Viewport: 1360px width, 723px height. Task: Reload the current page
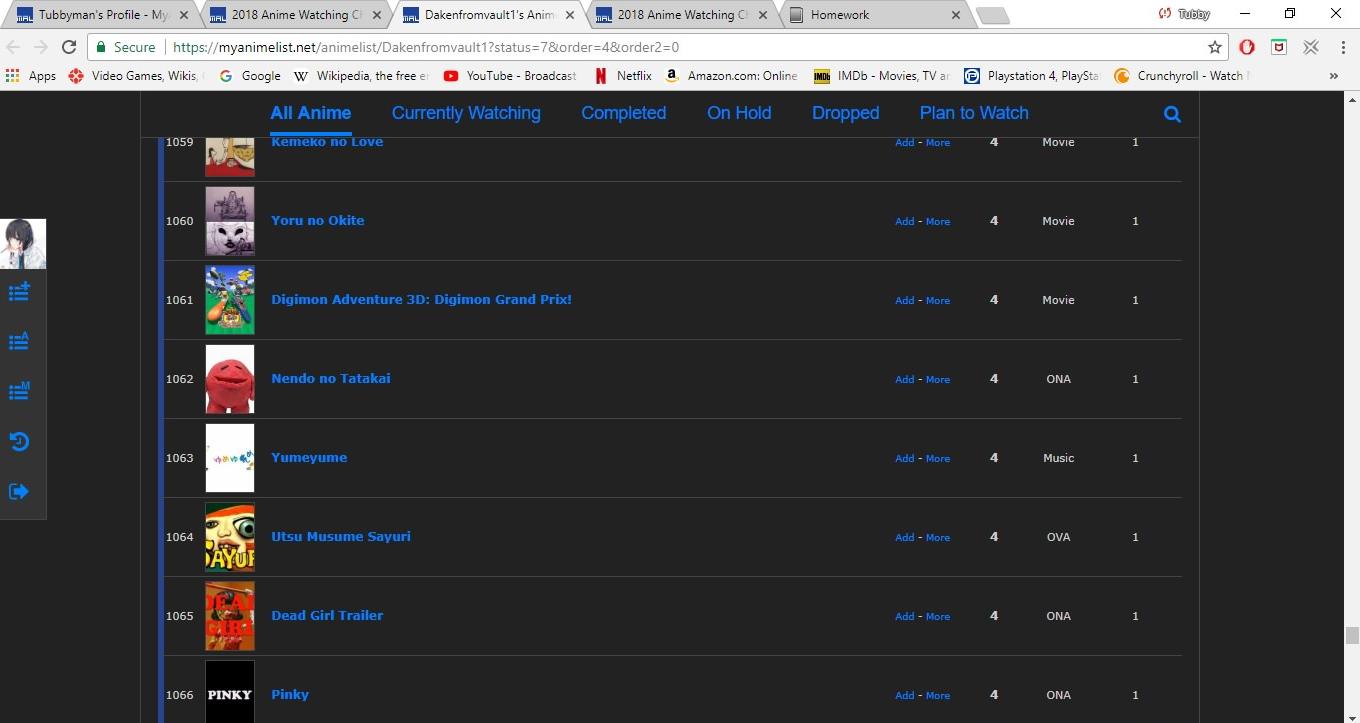coord(69,47)
